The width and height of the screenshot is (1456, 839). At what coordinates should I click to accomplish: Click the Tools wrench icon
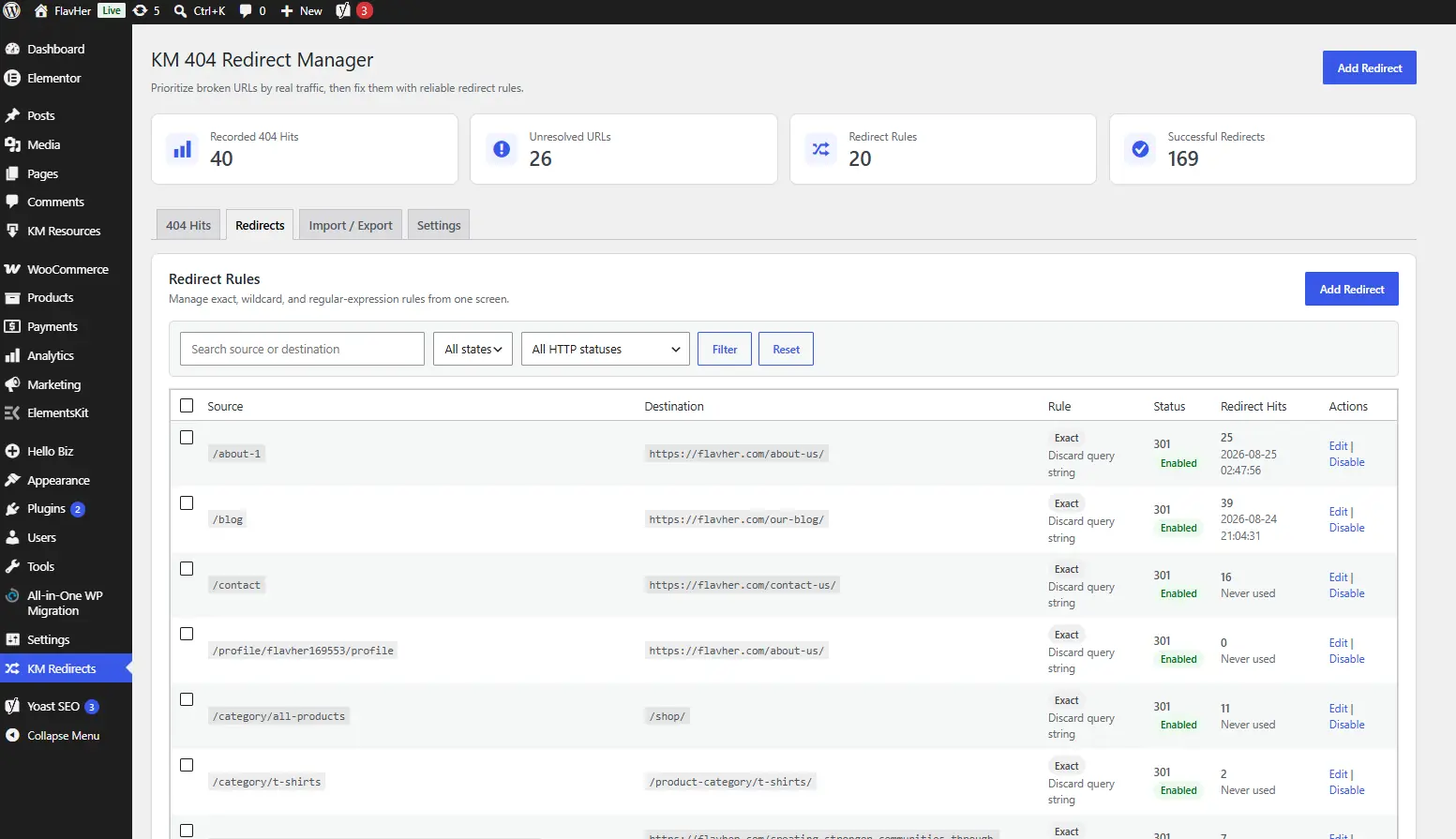click(12, 566)
